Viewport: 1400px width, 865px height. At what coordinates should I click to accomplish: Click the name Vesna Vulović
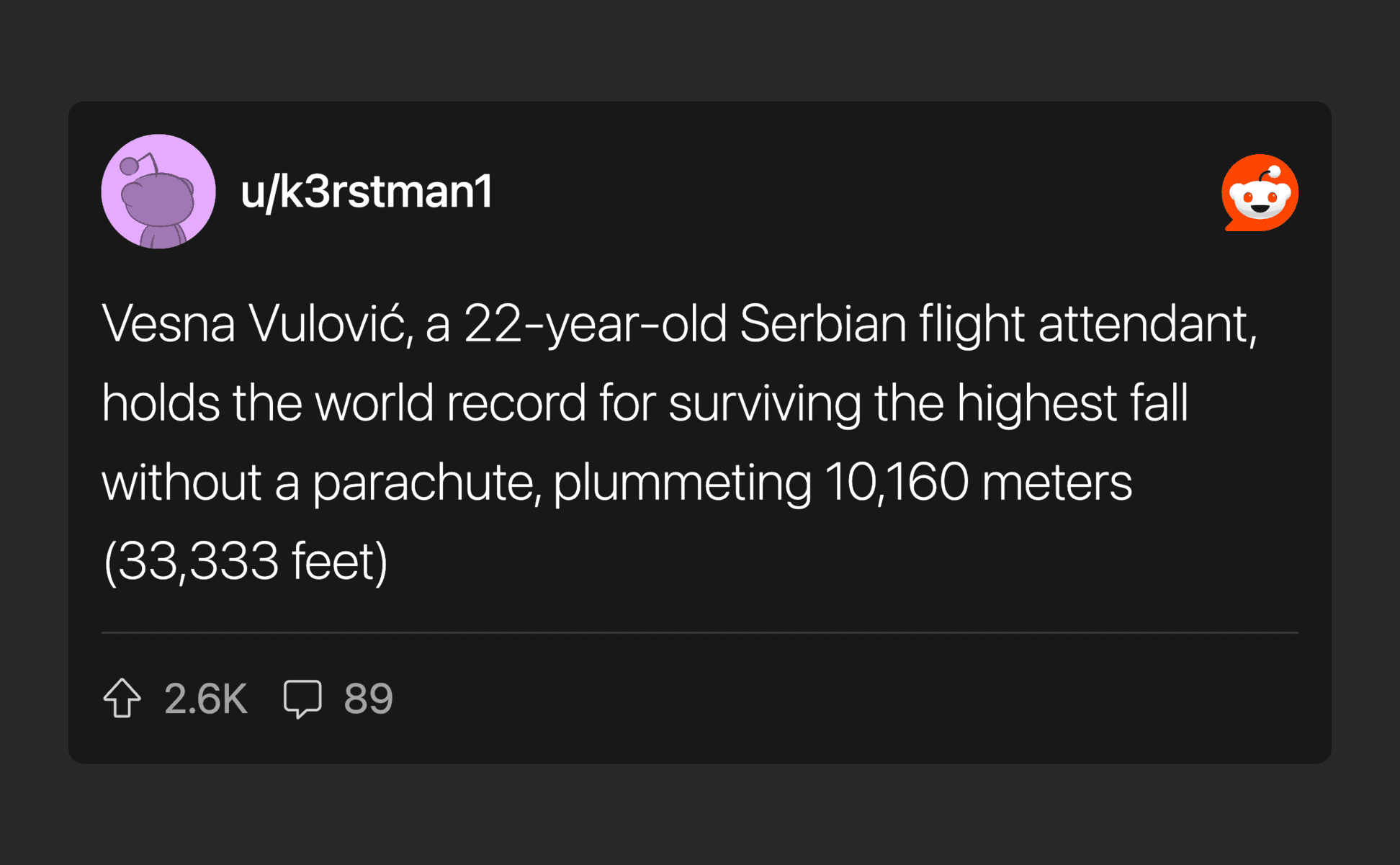(x=256, y=324)
